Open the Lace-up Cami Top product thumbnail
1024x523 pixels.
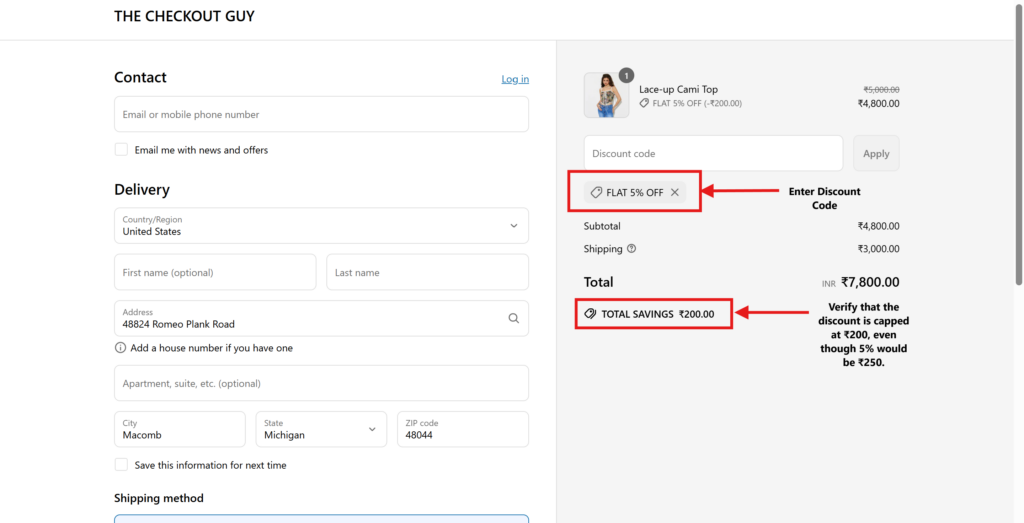[x=606, y=96]
